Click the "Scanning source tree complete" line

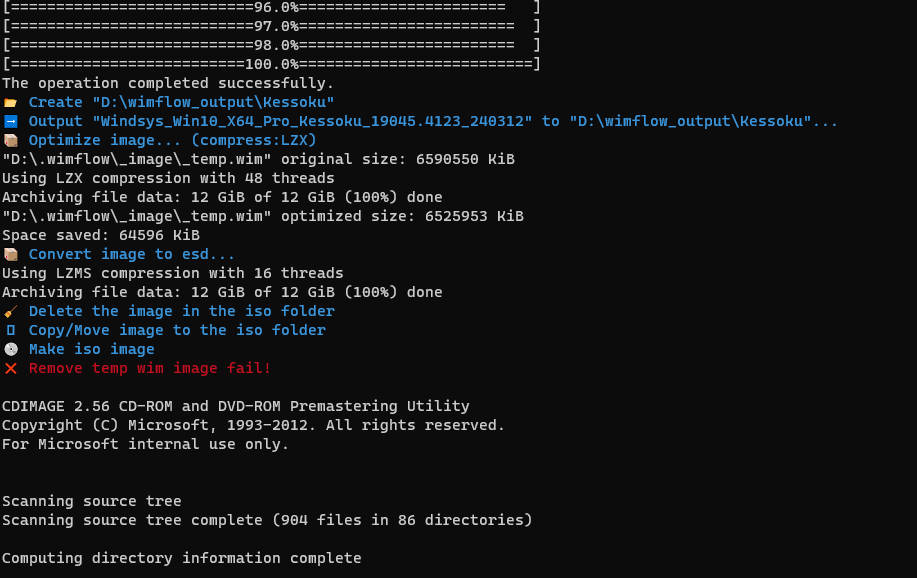pos(267,520)
